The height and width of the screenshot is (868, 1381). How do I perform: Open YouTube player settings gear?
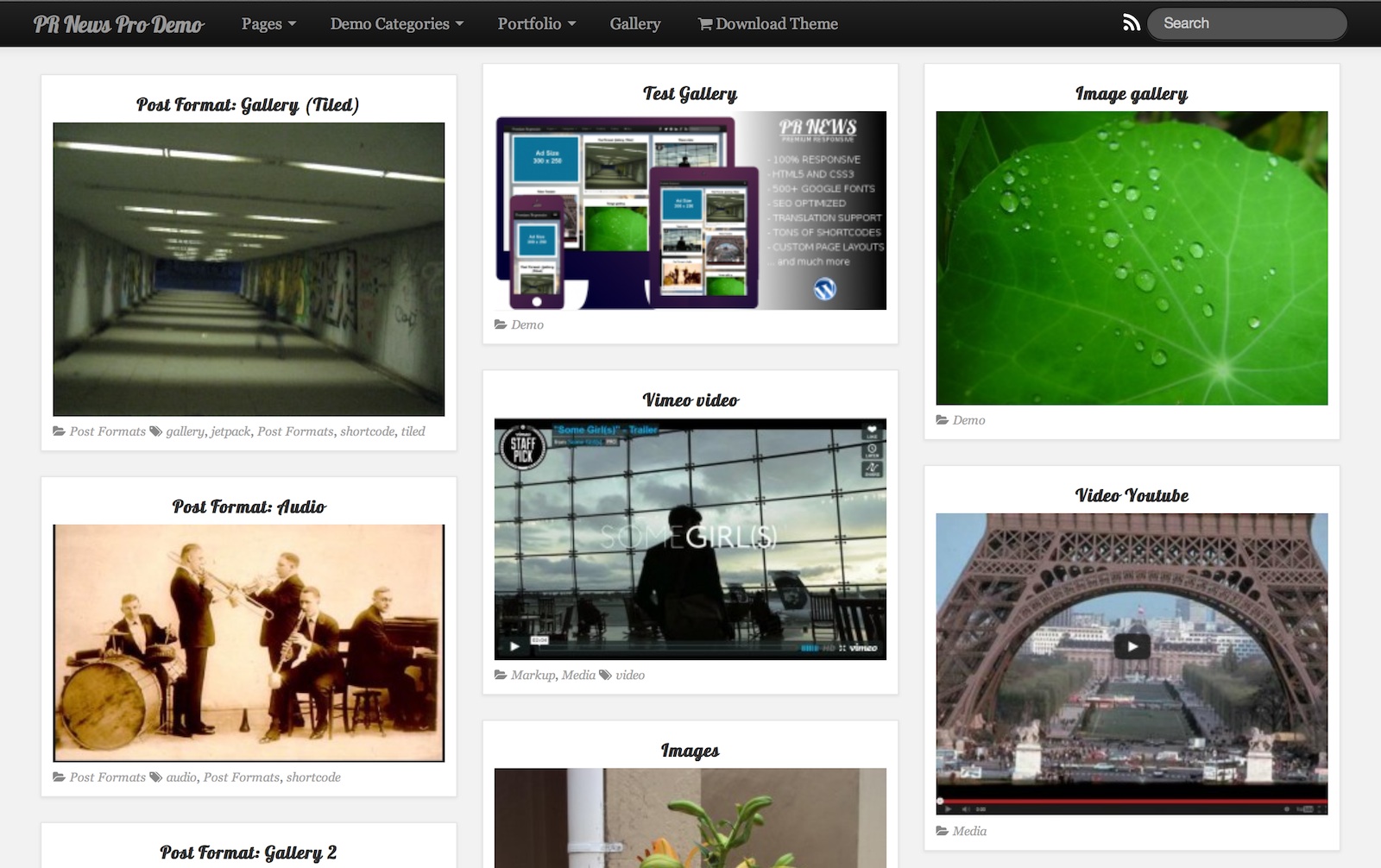pyautogui.click(x=1288, y=809)
